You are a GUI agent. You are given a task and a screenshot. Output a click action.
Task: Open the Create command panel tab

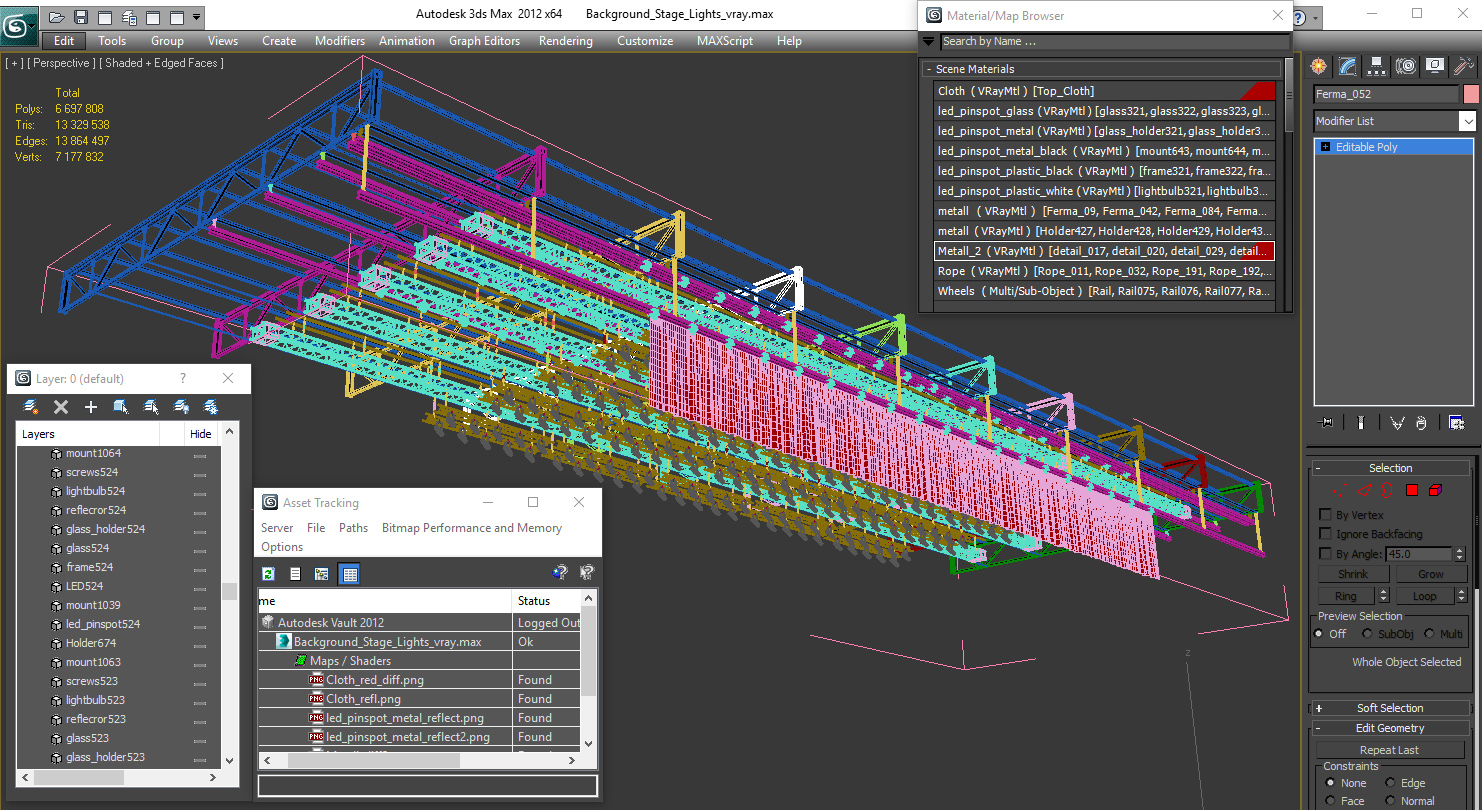click(1319, 66)
